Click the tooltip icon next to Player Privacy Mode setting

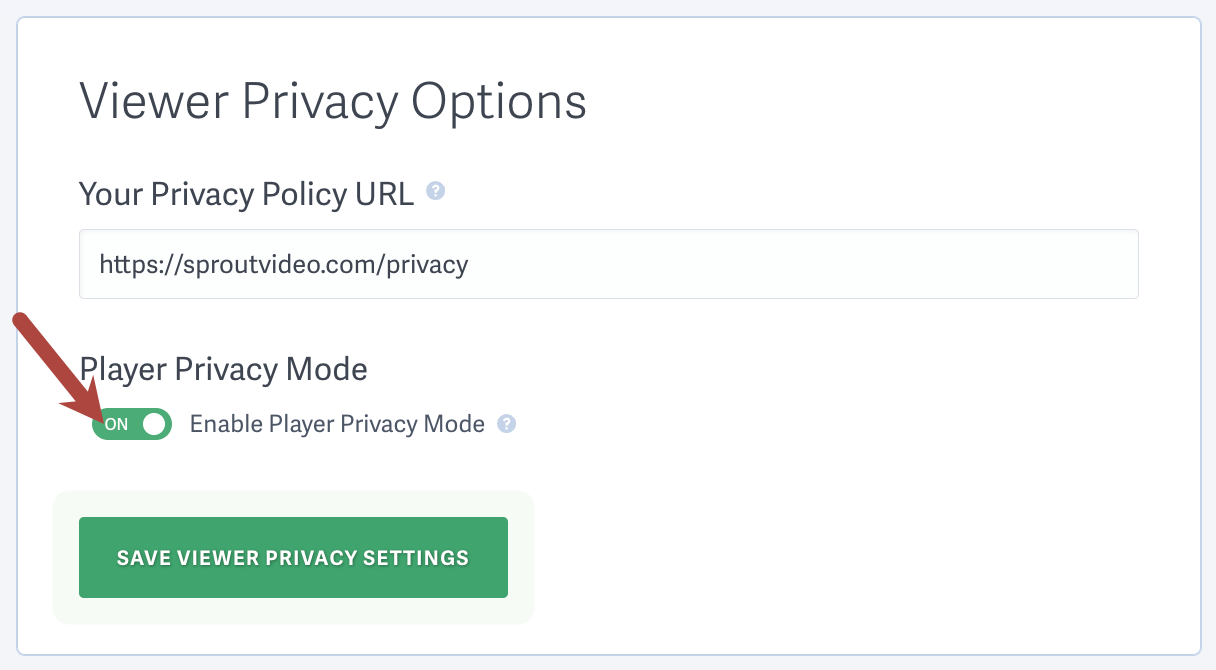pyautogui.click(x=507, y=424)
